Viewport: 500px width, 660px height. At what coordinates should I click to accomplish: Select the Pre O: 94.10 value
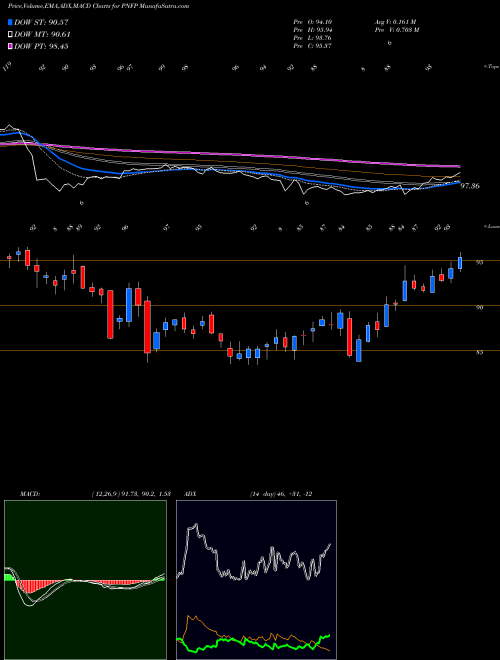coord(313,21)
